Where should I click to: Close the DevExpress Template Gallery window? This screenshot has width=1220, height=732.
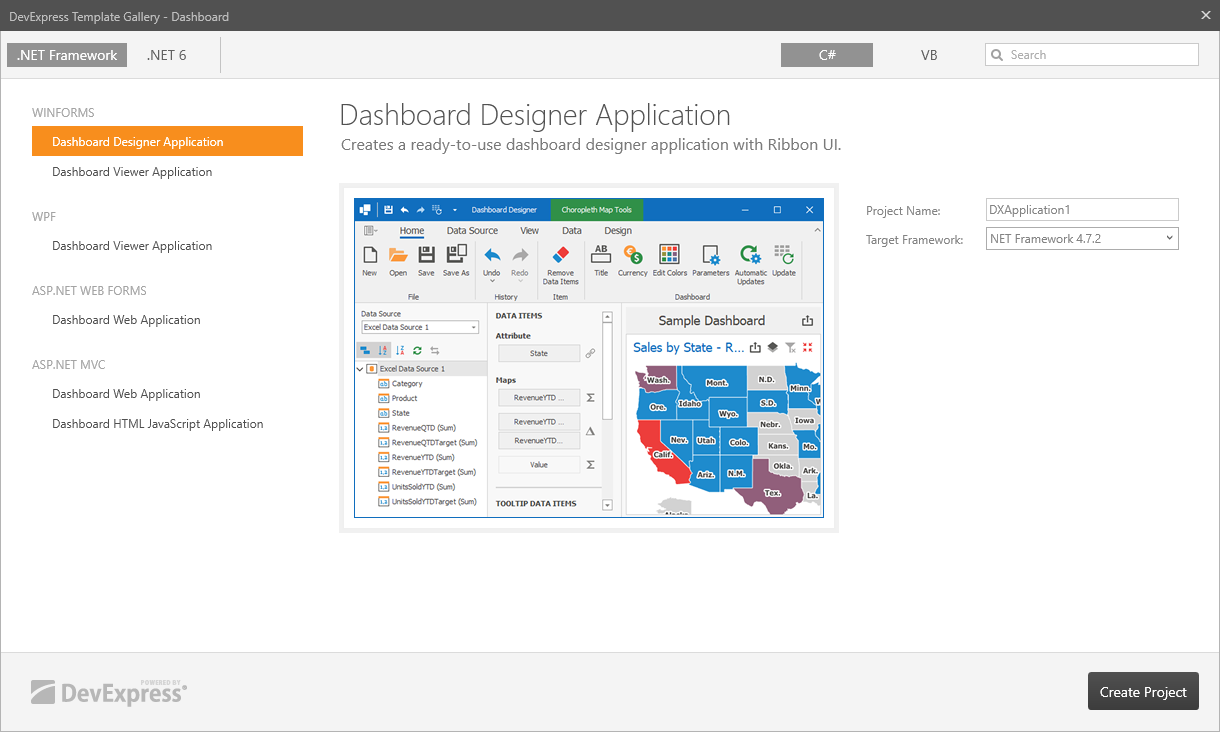pos(1205,15)
